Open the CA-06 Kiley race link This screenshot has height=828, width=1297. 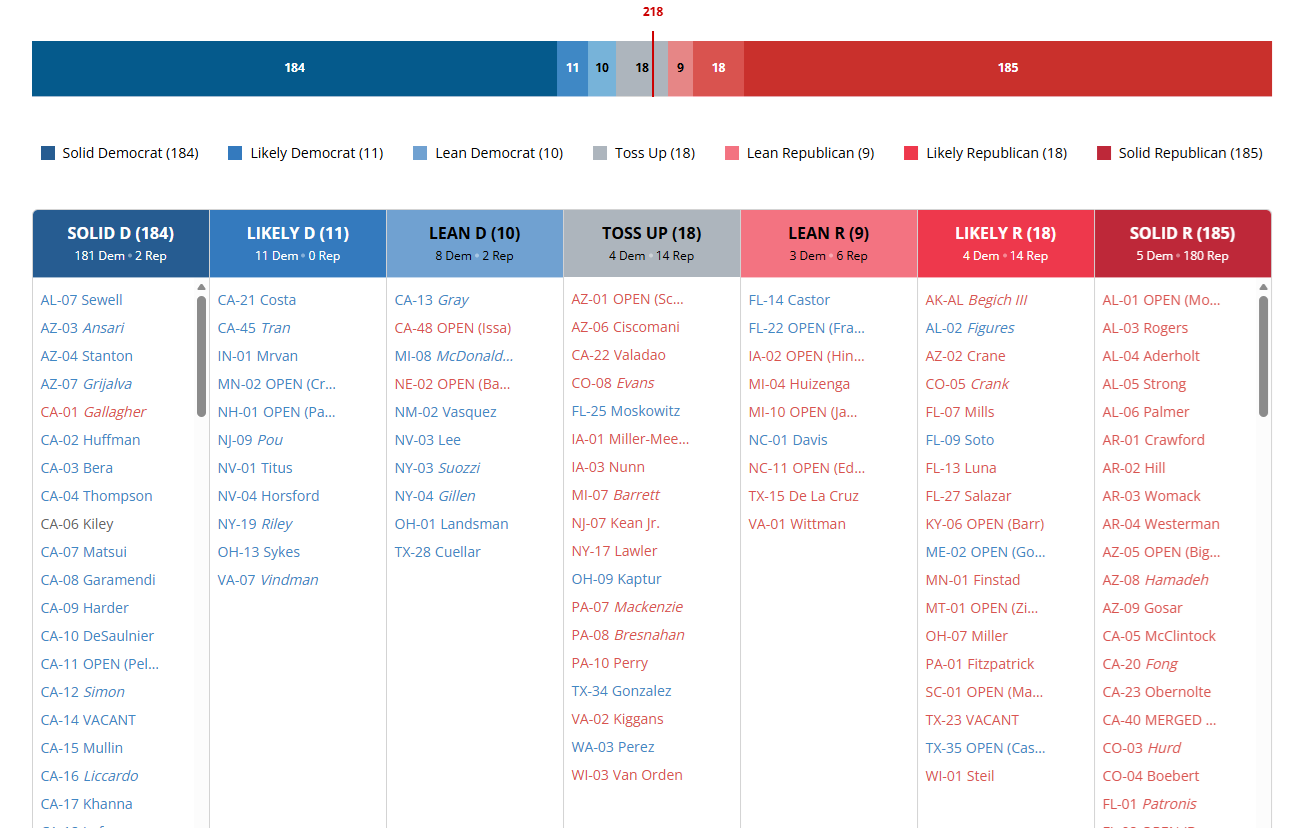coord(77,524)
